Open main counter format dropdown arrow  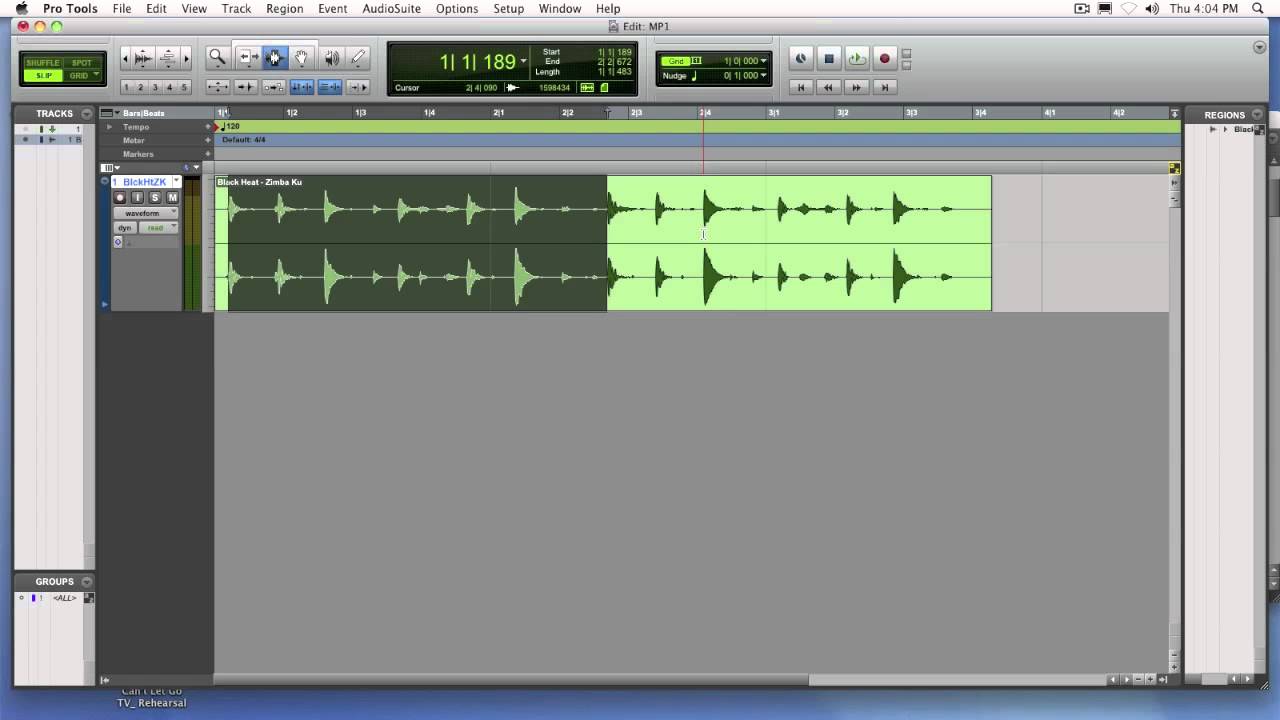523,62
